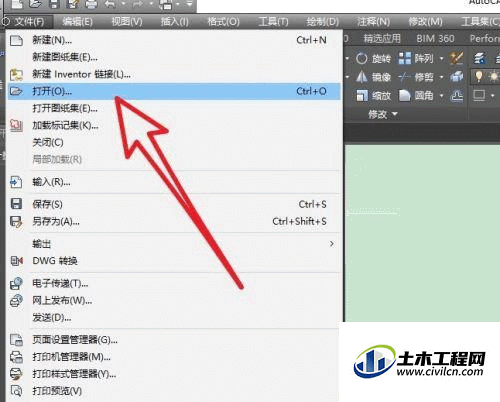
Task: Open the quick access toolbar customize dropdown
Action: tap(189, 4)
